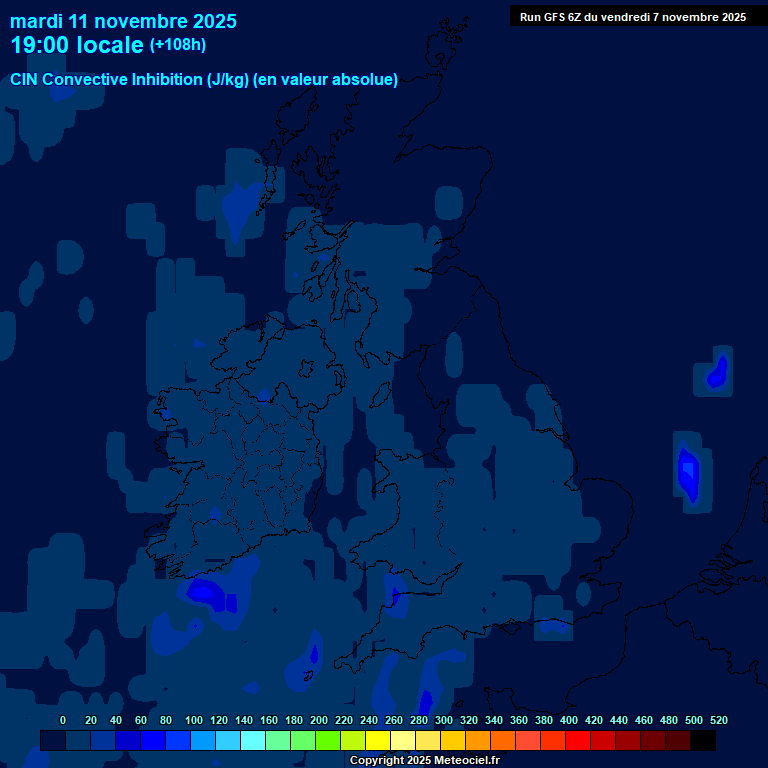Click the "520" legend scale label
This screenshot has width=768, height=768.
pyautogui.click(x=718, y=720)
